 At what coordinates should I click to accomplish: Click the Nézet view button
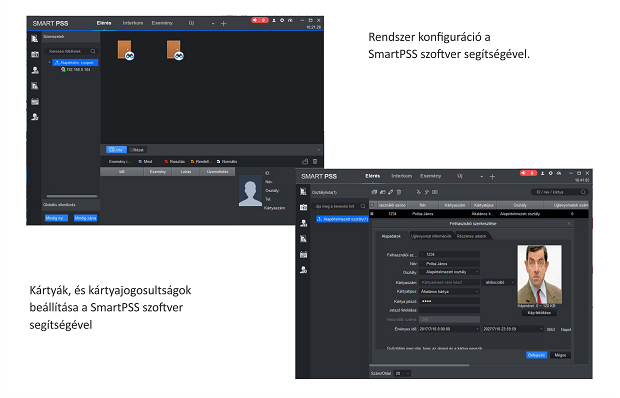coord(138,150)
